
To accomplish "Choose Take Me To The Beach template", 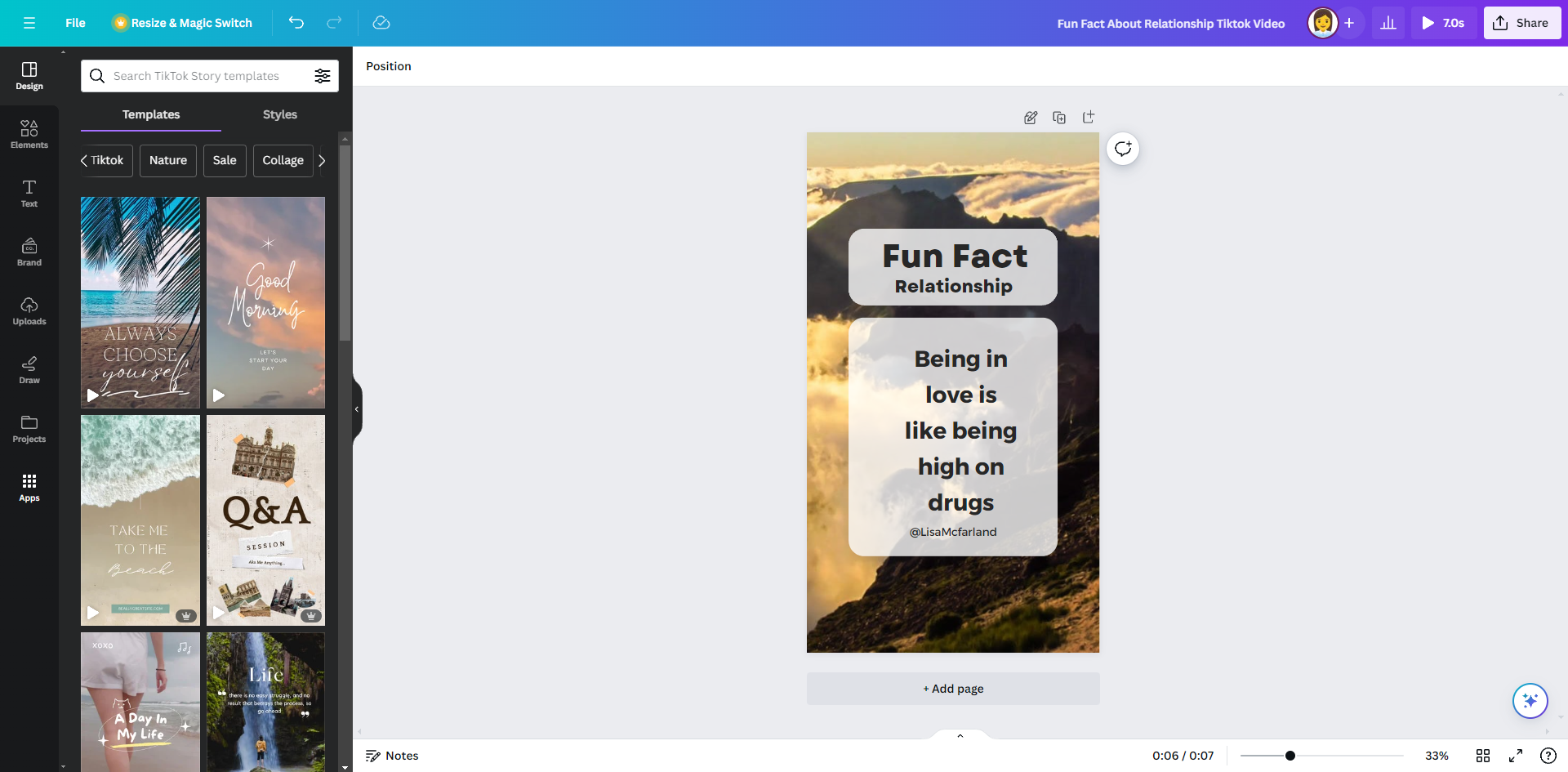I will point(140,520).
